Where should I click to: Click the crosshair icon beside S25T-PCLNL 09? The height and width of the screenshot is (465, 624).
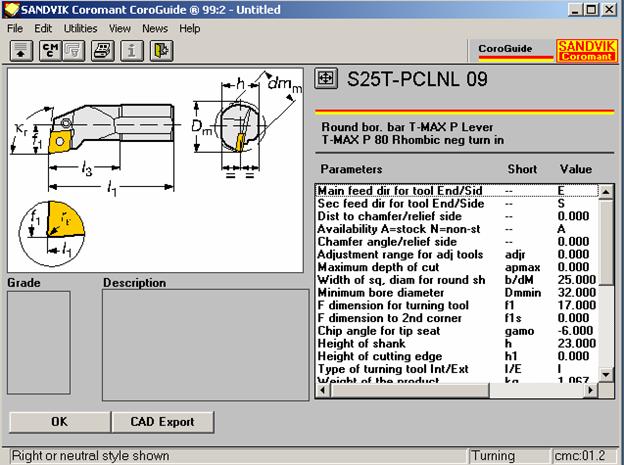coord(326,78)
